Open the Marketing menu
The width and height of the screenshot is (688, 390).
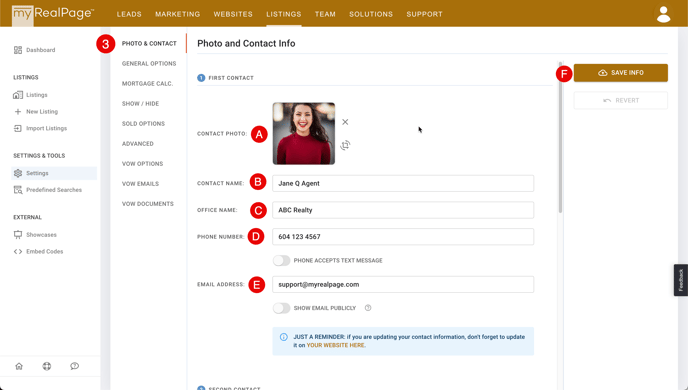click(x=177, y=14)
